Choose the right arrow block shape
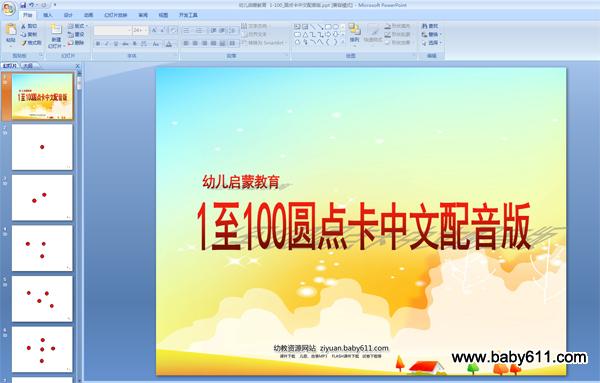Image resolution: width=600 pixels, height=383 pixels. [328, 34]
